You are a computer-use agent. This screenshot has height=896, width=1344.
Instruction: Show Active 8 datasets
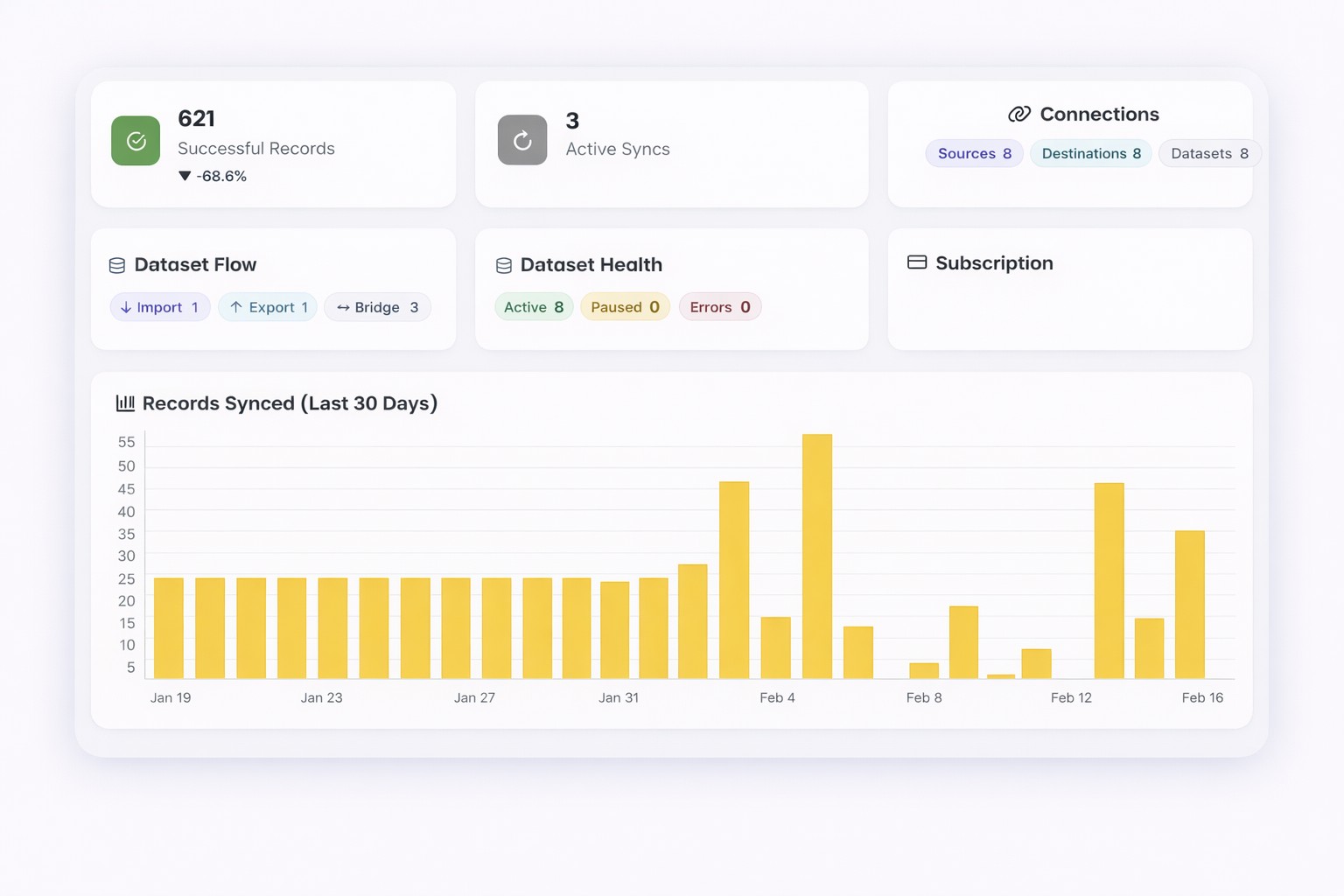pyautogui.click(x=533, y=307)
